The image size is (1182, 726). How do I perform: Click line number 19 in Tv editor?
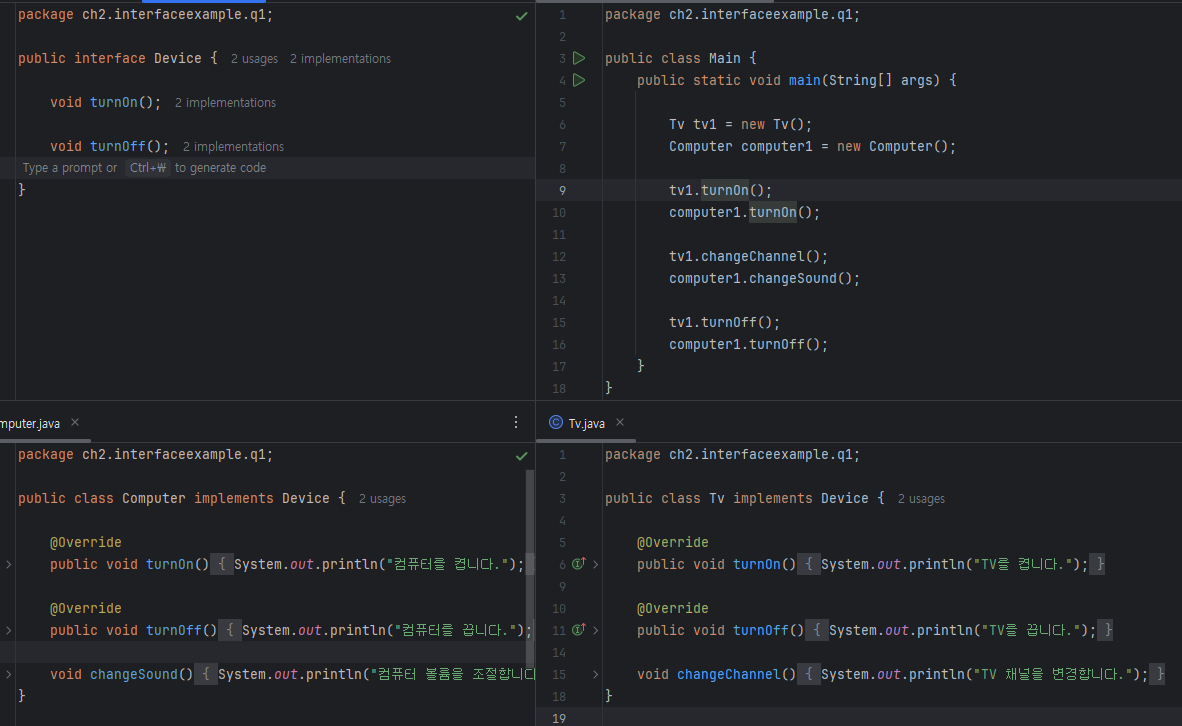pyautogui.click(x=559, y=718)
